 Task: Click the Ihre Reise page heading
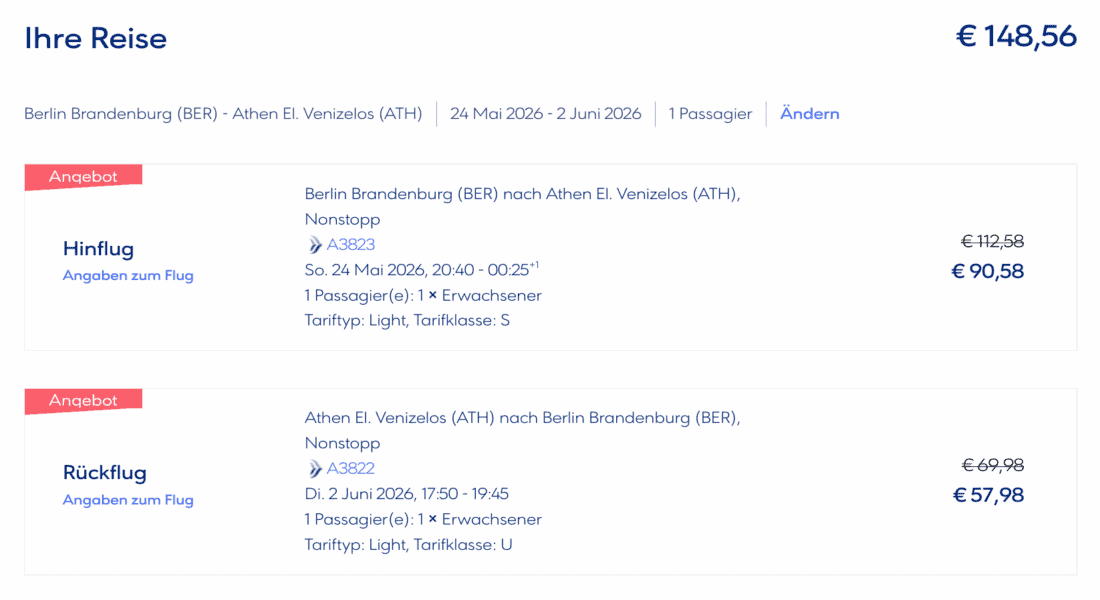96,39
